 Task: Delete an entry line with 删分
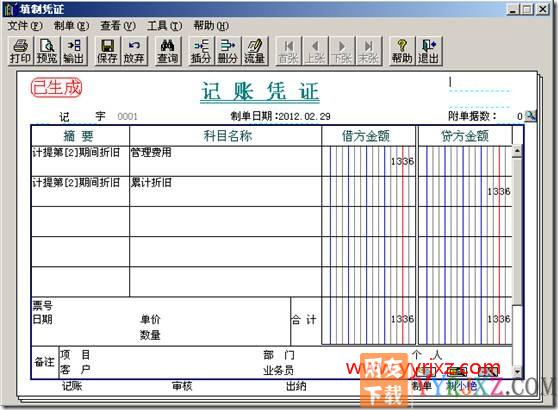pyautogui.click(x=227, y=51)
